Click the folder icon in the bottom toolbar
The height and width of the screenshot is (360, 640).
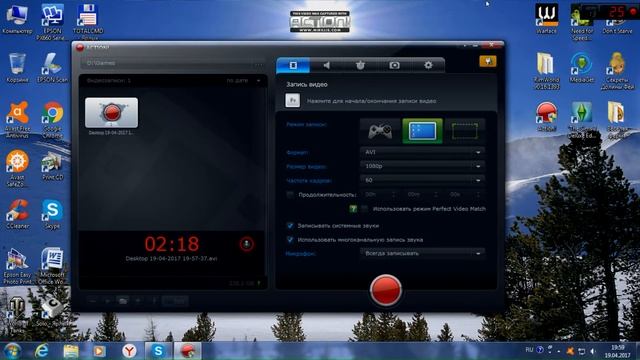pos(122,301)
